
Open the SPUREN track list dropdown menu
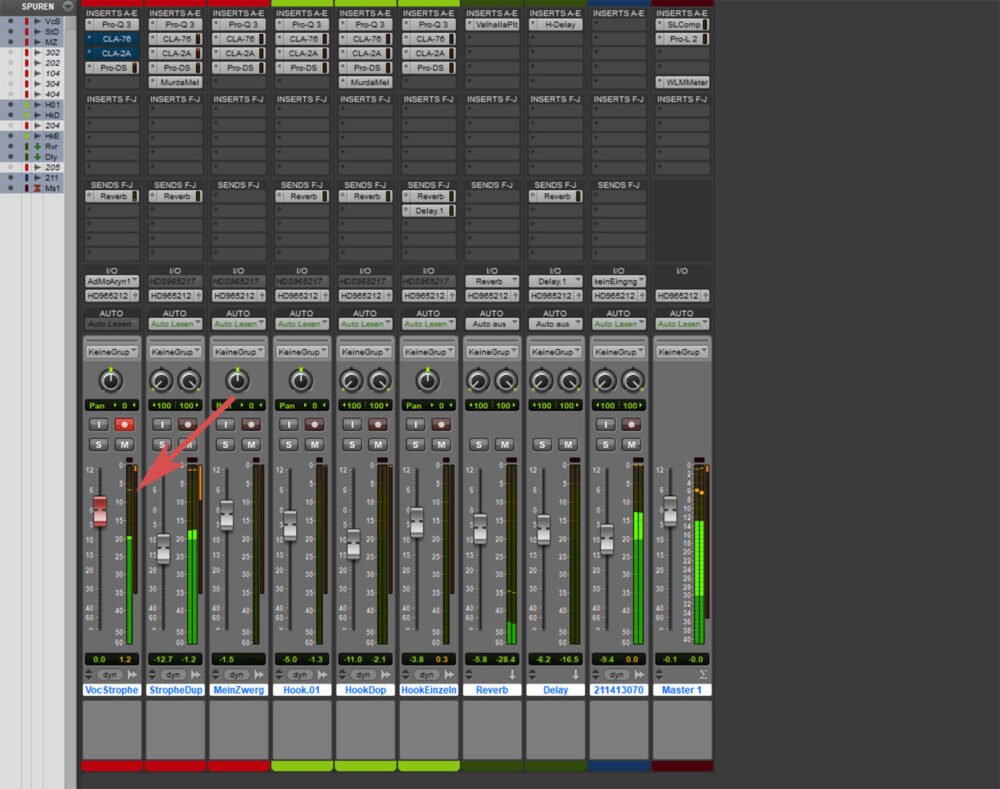pyautogui.click(x=68, y=6)
